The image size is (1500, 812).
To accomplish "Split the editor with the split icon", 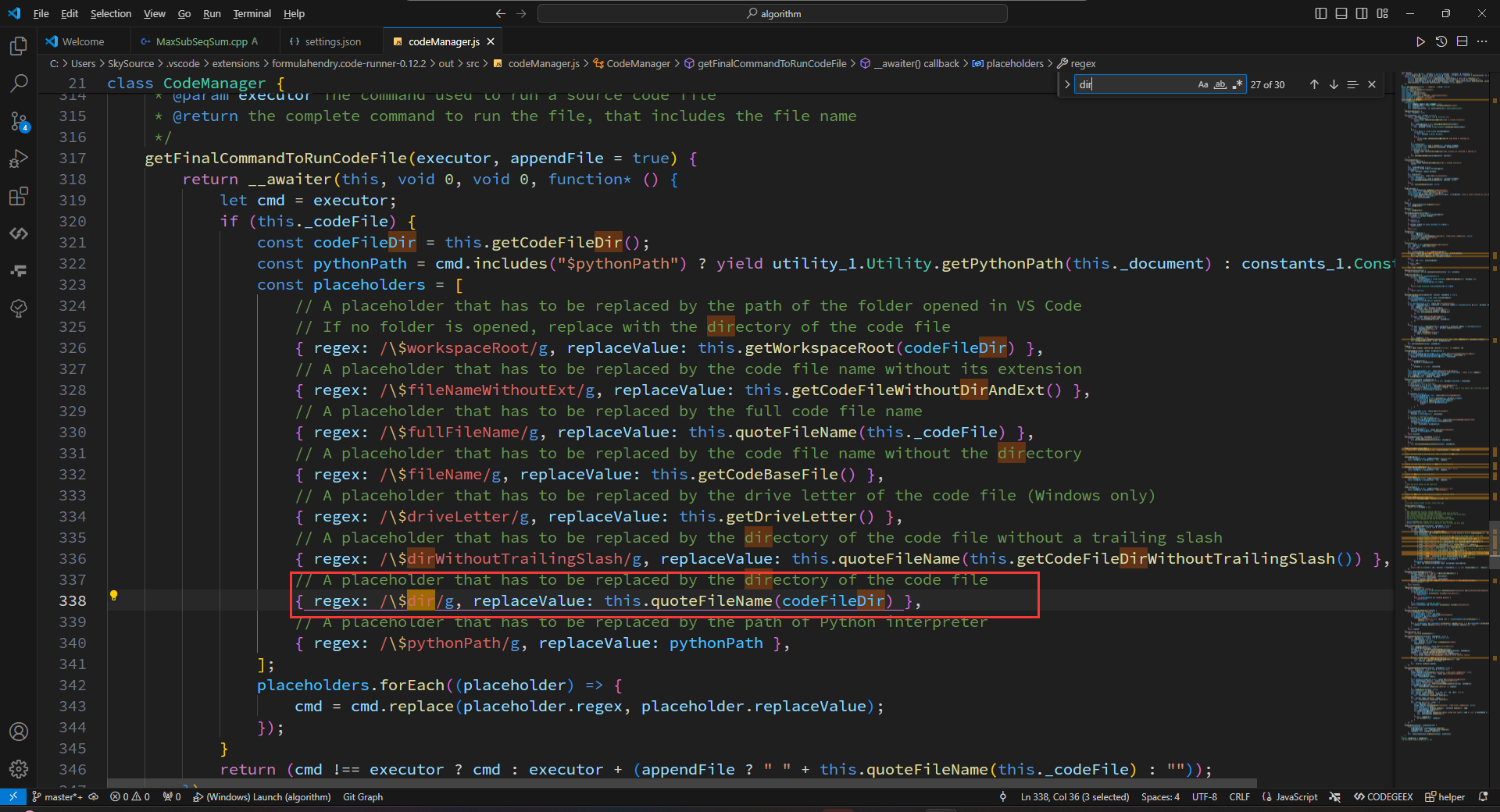I will click(1462, 41).
